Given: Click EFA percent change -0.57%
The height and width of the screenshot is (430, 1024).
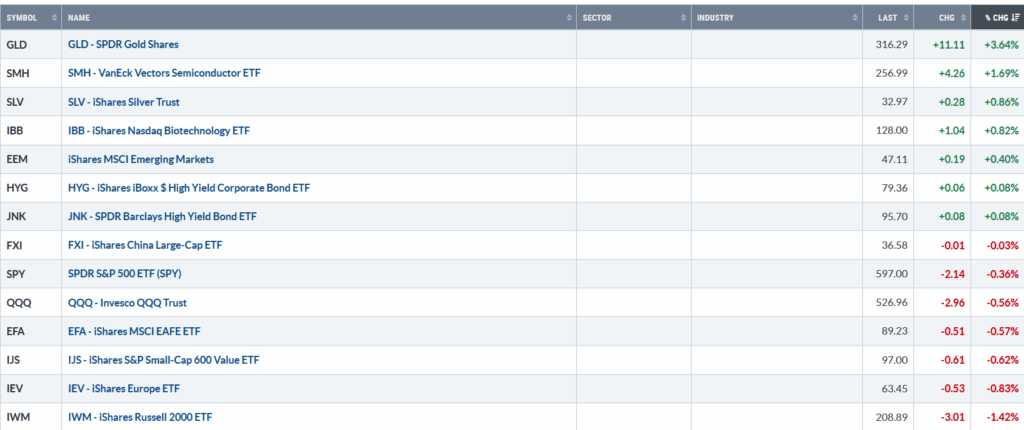Looking at the screenshot, I should (1002, 331).
